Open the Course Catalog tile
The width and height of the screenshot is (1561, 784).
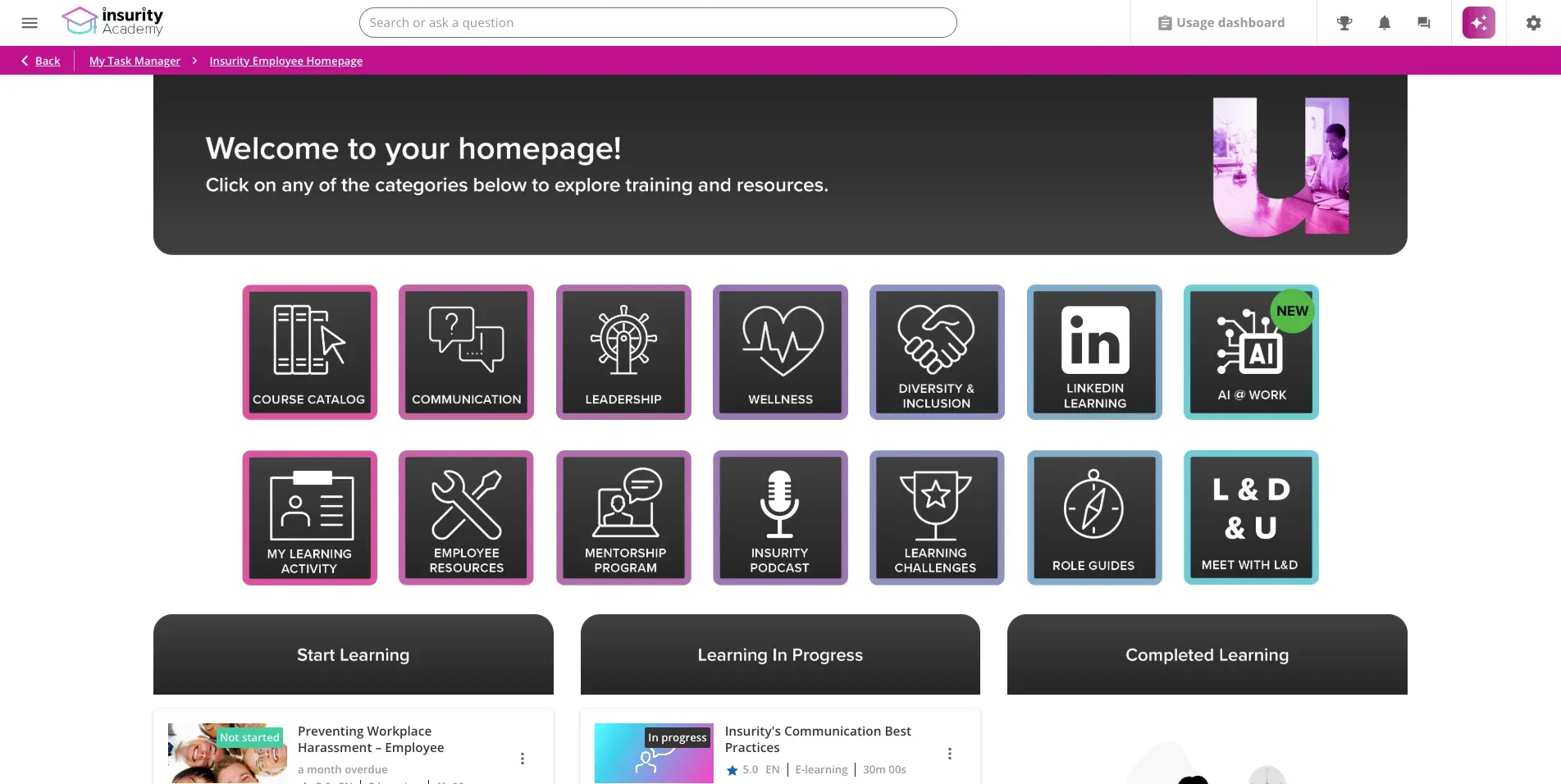[309, 352]
